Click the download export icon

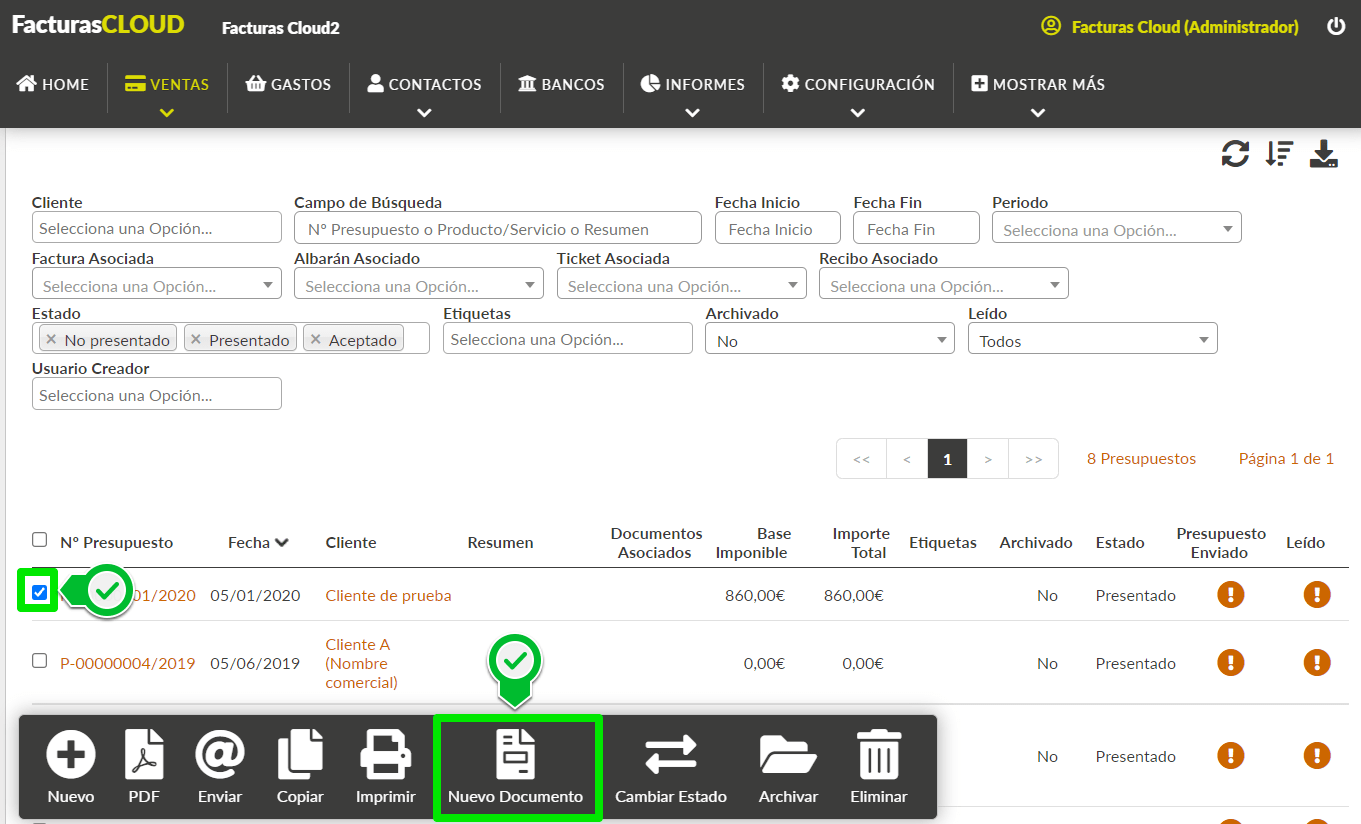[1323, 154]
